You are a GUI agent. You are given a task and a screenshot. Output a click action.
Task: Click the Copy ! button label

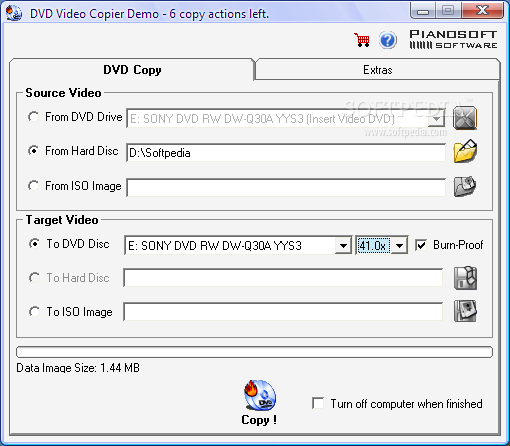point(259,420)
